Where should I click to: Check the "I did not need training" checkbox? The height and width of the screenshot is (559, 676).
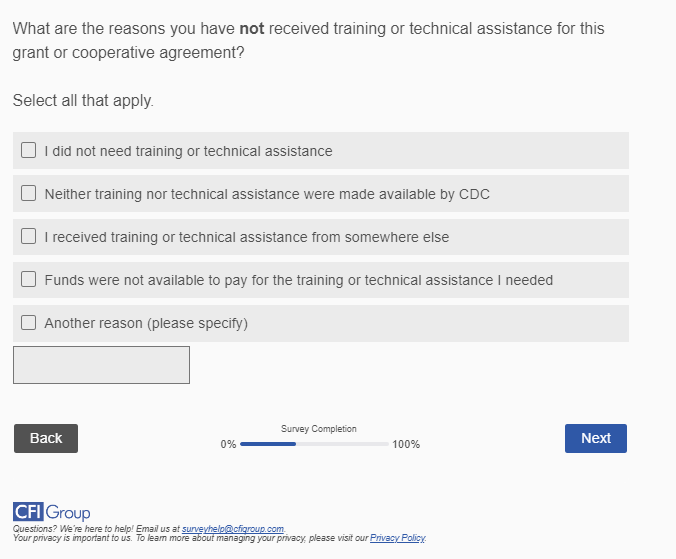click(29, 151)
